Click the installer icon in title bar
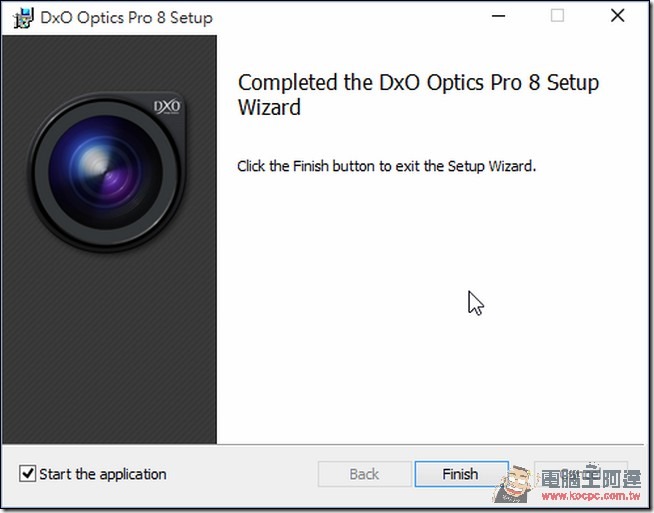The image size is (654, 513). click(x=23, y=18)
